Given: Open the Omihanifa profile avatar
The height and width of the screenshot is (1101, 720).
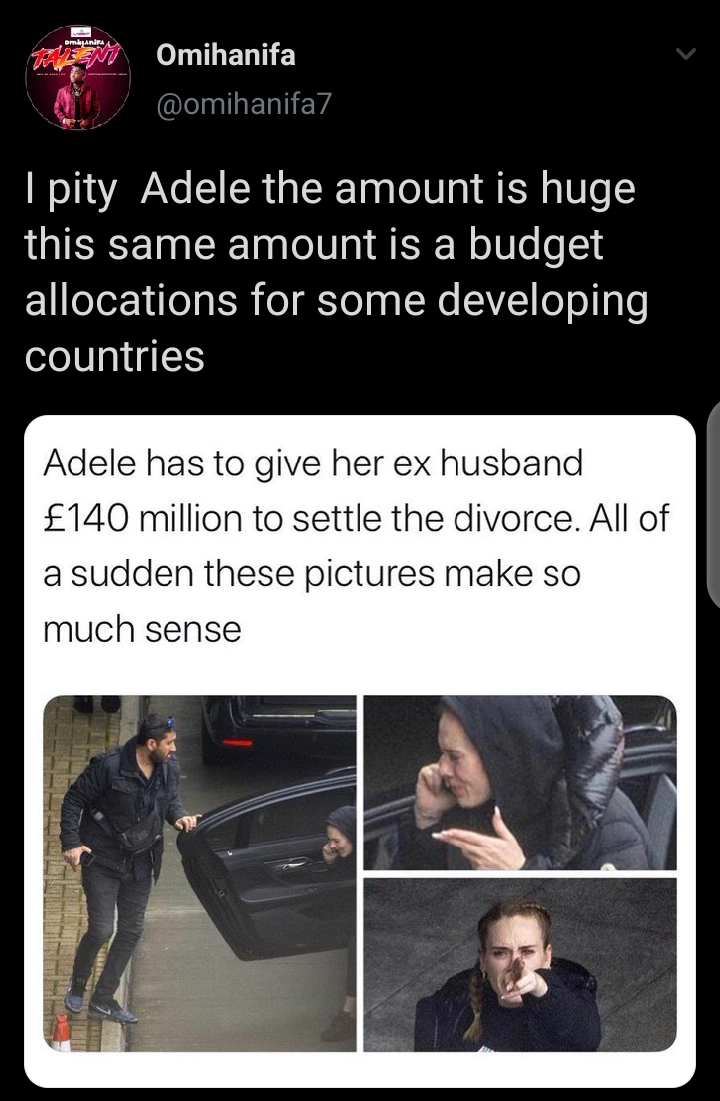Looking at the screenshot, I should pyautogui.click(x=78, y=77).
